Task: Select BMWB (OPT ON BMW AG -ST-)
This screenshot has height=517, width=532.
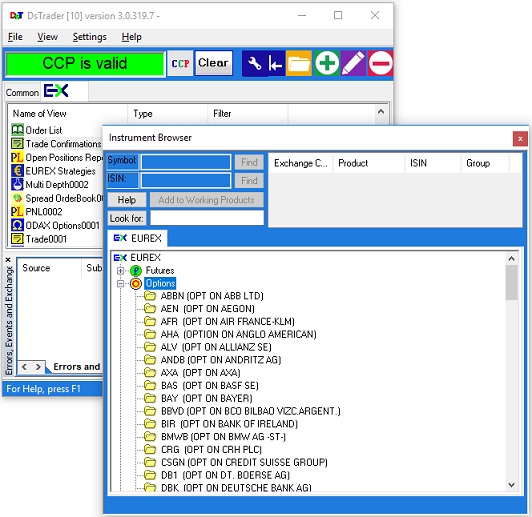Action: 223,437
